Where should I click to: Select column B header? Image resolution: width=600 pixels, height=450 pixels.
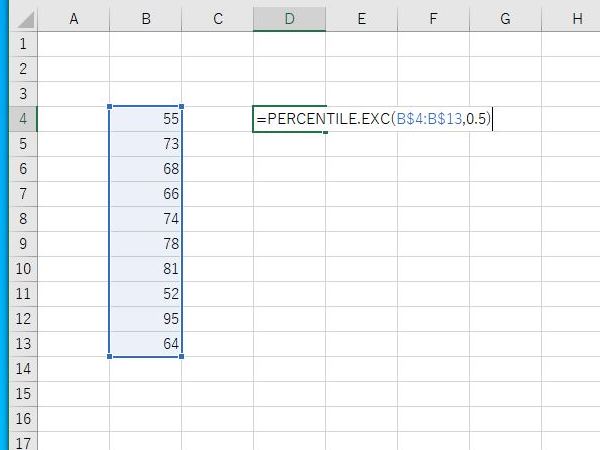pos(145,19)
